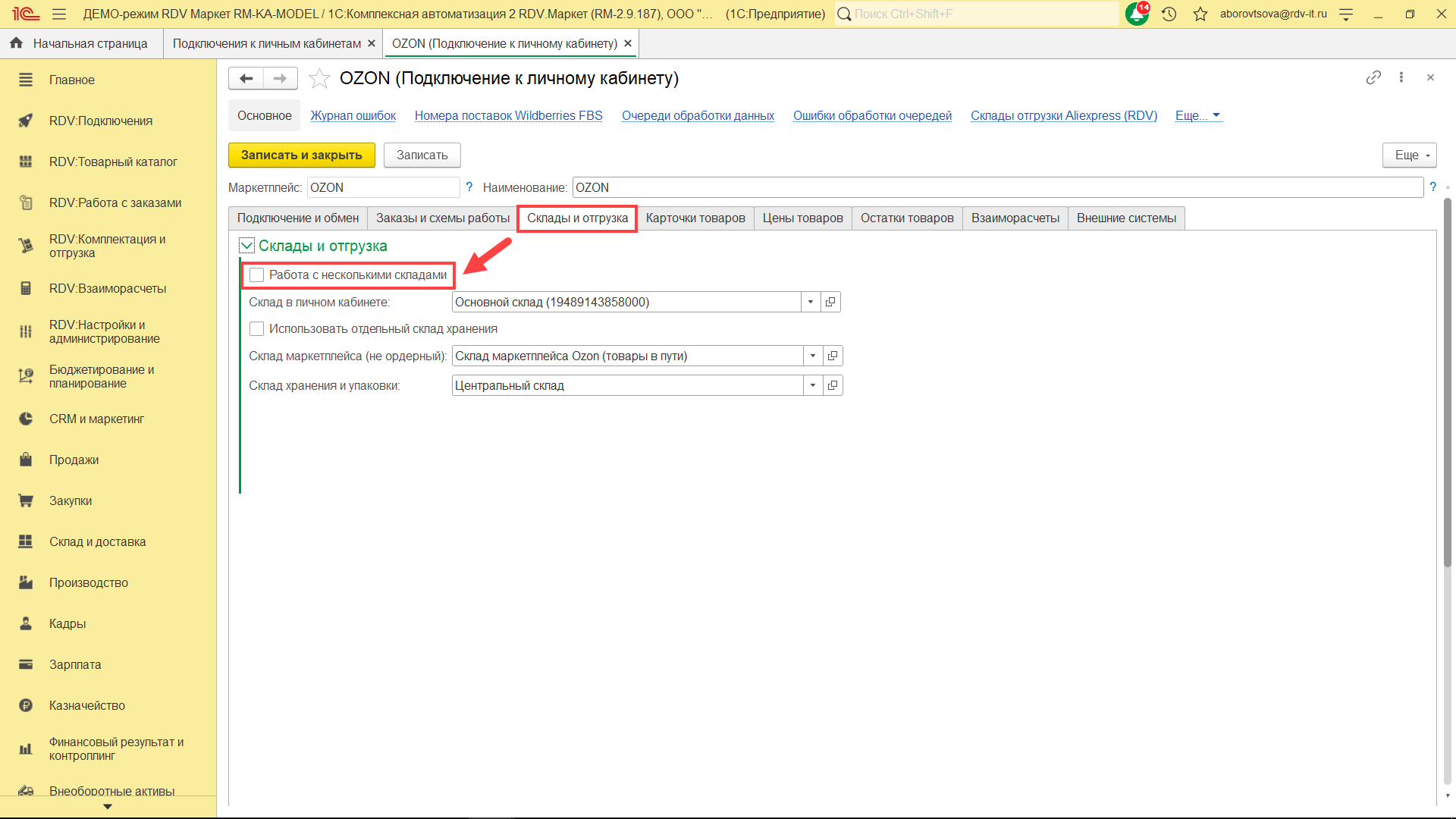
Task: Open the hamburger sections menu
Action: [59, 14]
